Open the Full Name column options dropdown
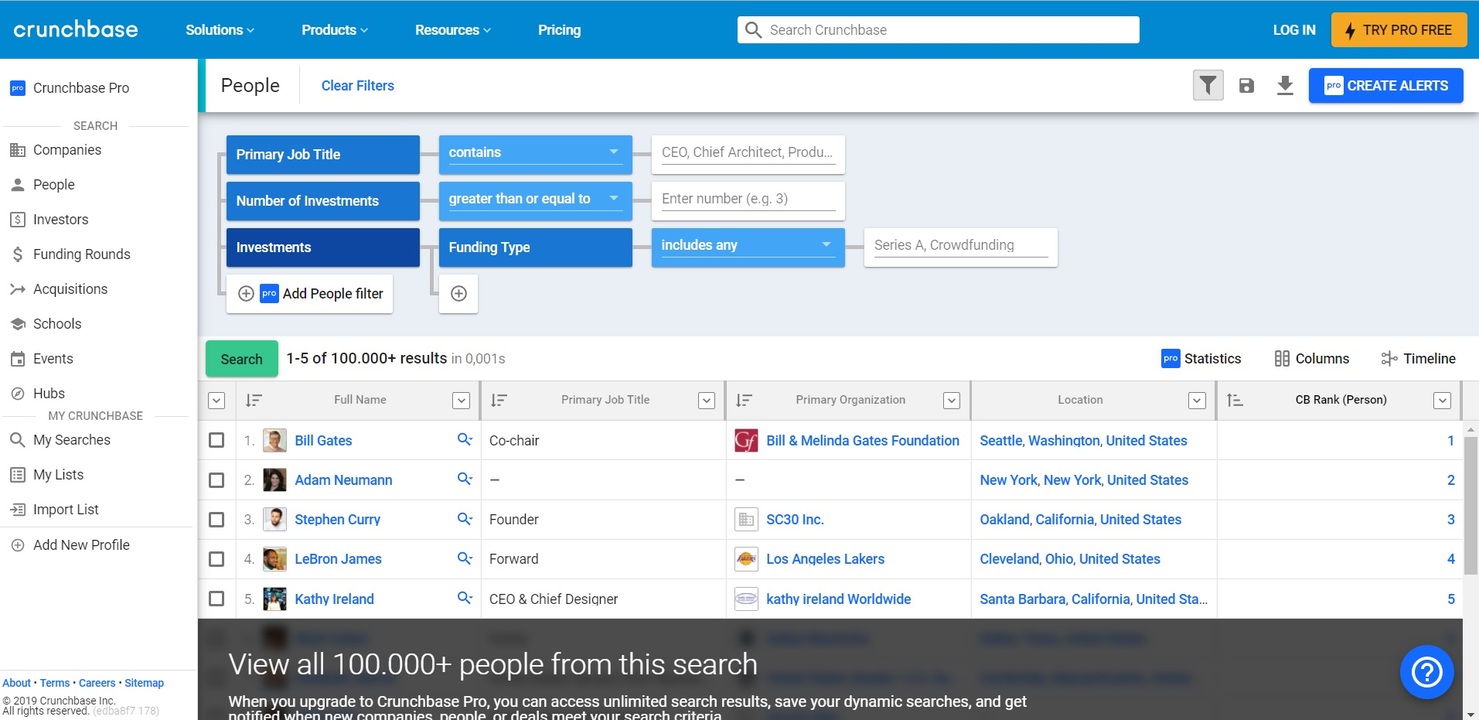Screen dimensions: 1479x720 (x=461, y=400)
